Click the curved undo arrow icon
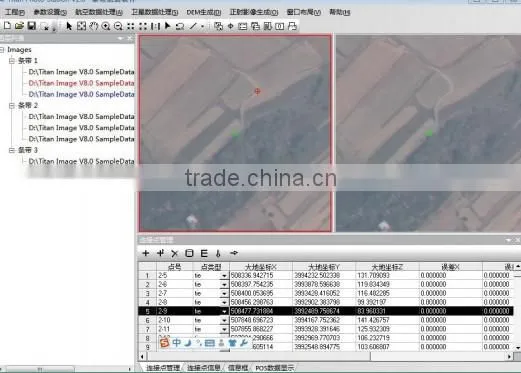 click(x=180, y=26)
